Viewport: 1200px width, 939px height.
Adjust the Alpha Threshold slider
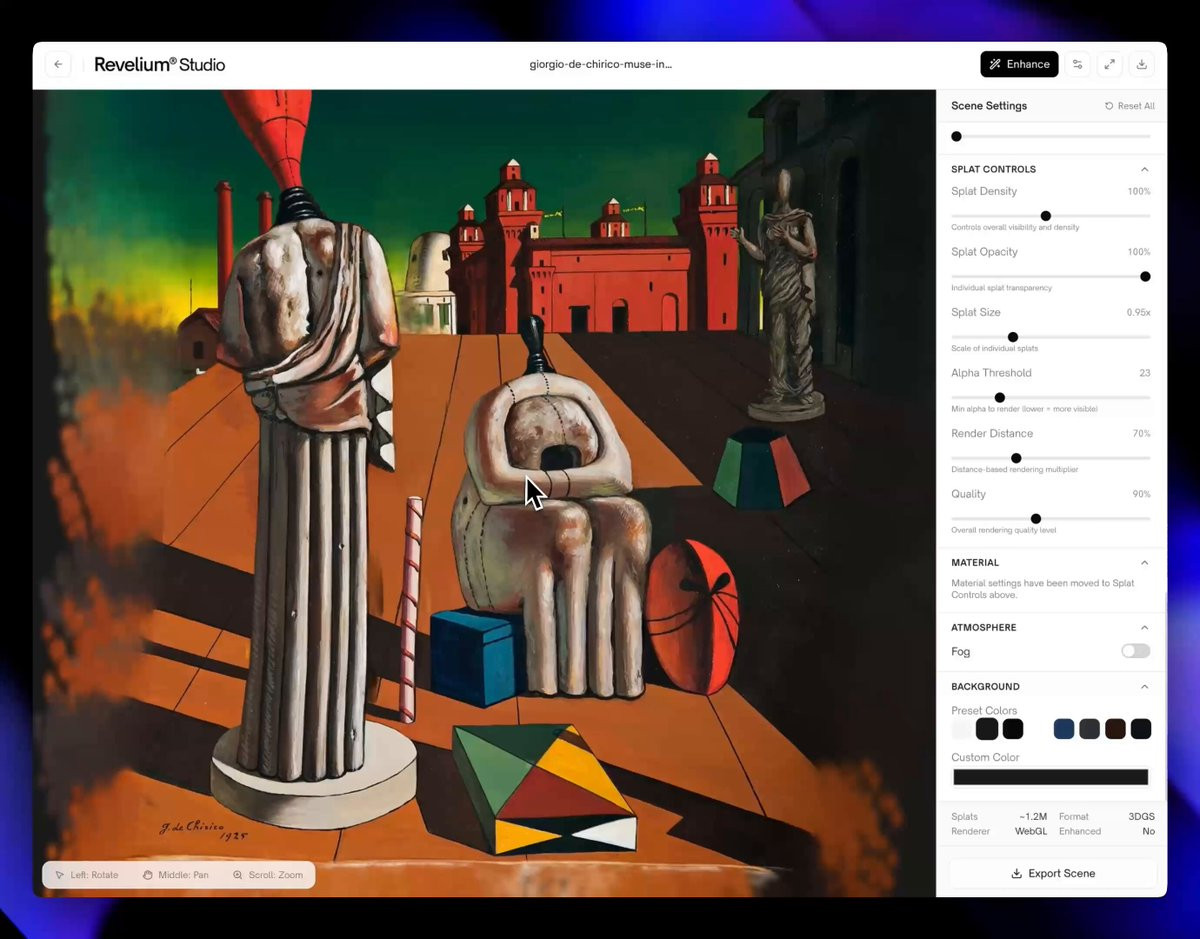tap(1050, 397)
